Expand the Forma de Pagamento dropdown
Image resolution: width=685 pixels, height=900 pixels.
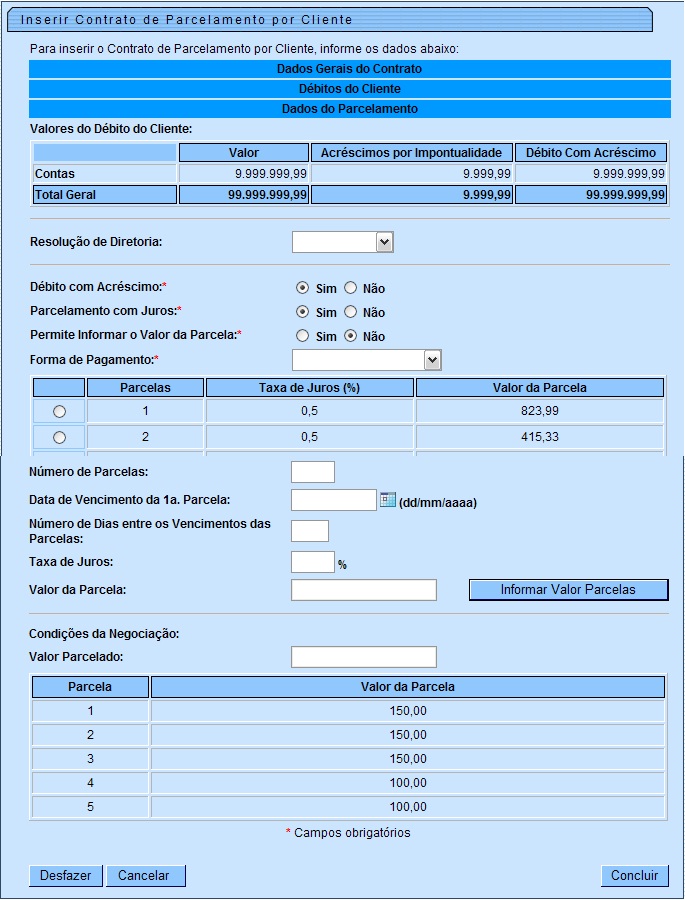[x=432, y=360]
